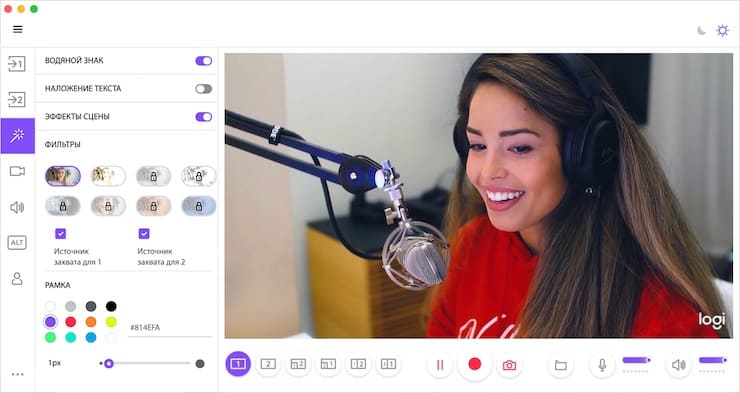The width and height of the screenshot is (740, 393).
Task: Open the ALT shortcuts sidebar icon
Action: pos(17,242)
